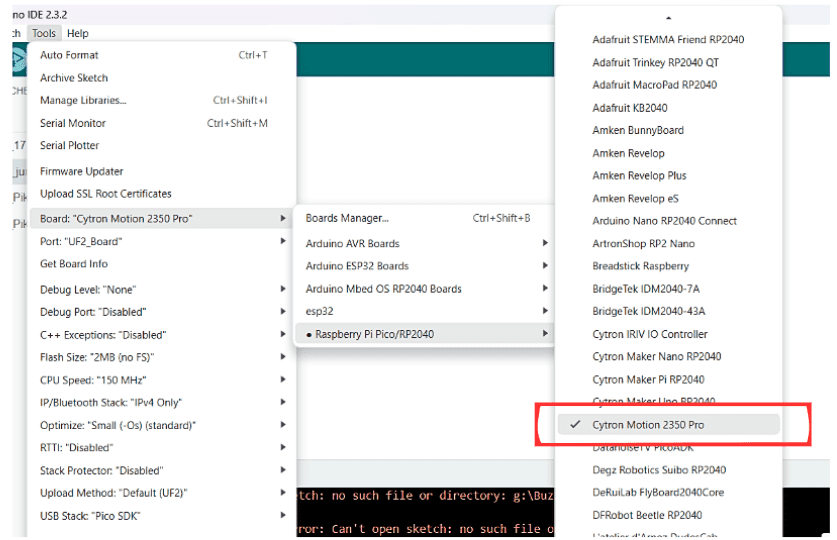Open Upload Method "Default (UF2)" submenu

click(113, 493)
